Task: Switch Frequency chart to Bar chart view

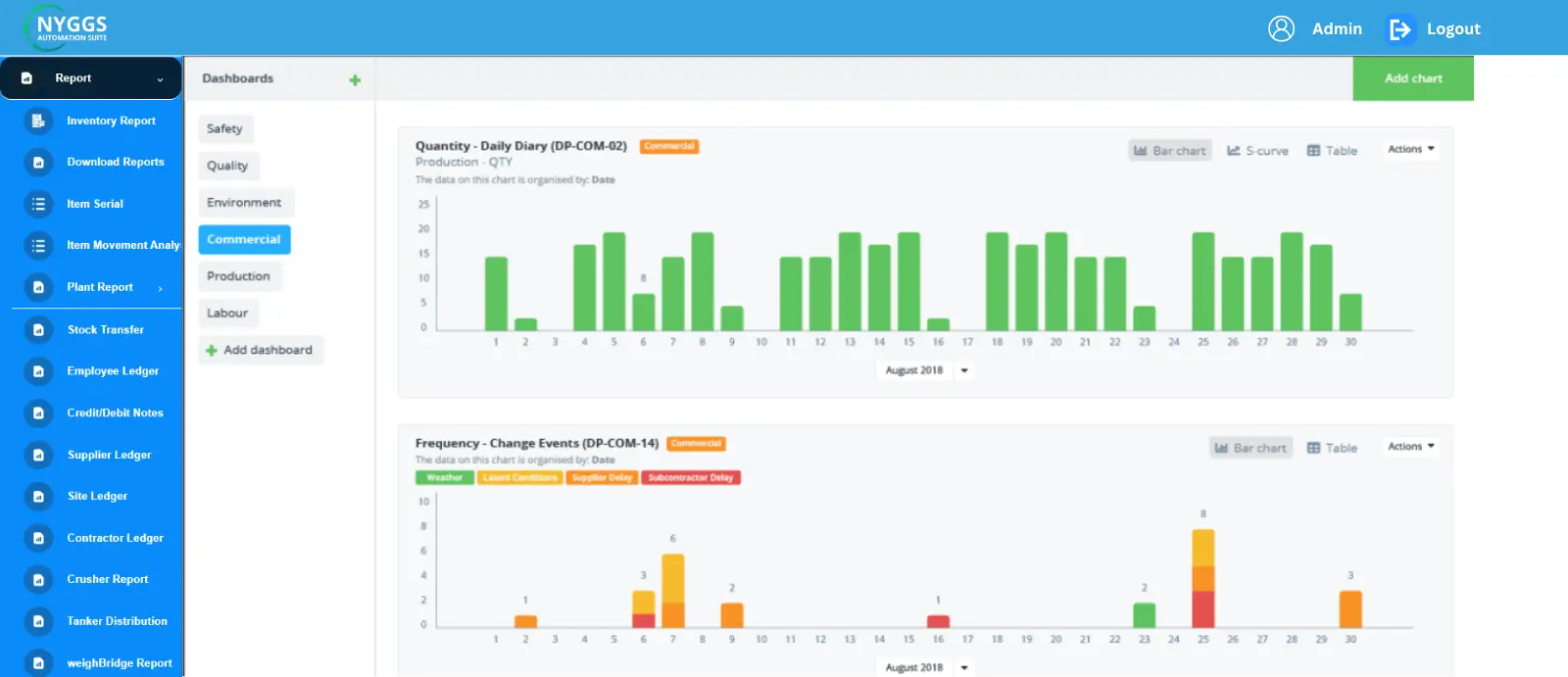Action: (x=1250, y=448)
